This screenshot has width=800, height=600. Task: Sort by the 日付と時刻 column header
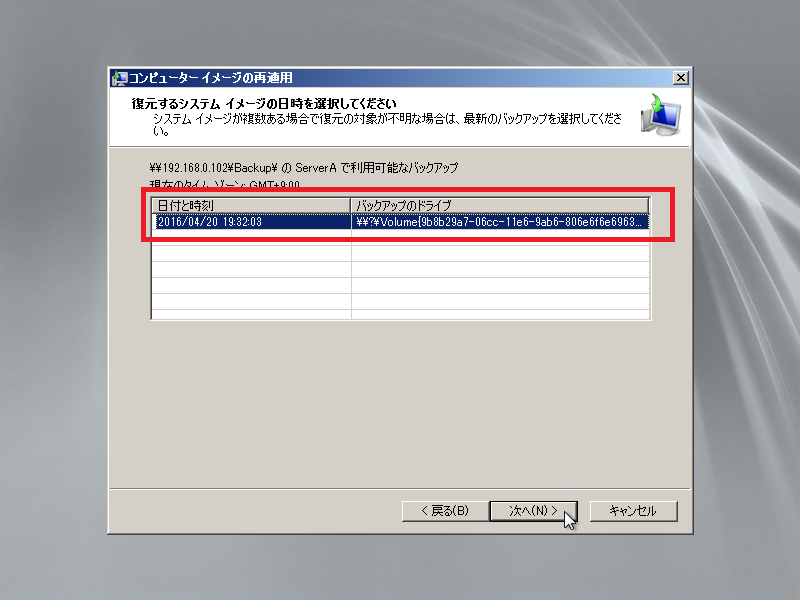click(x=250, y=205)
